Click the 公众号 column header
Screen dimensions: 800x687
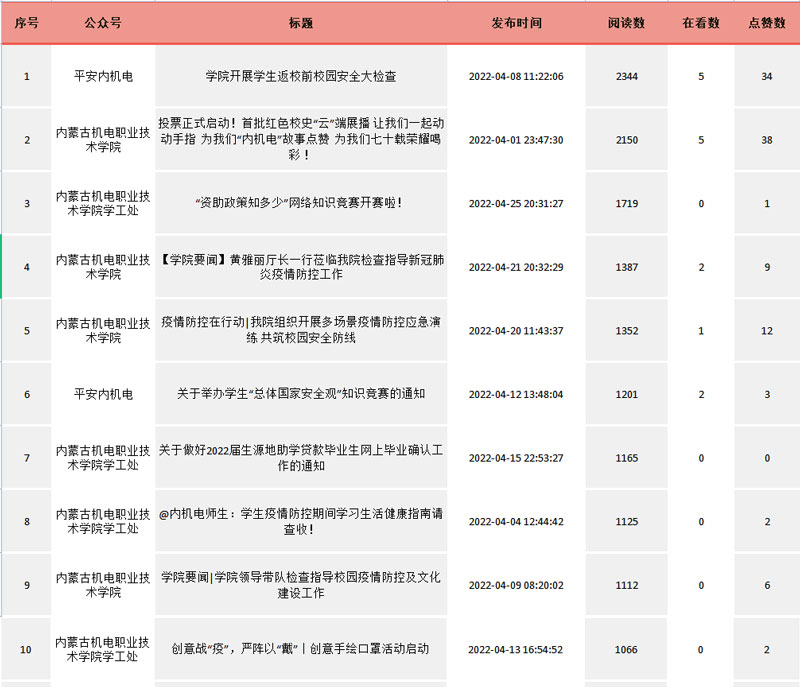click(103, 22)
